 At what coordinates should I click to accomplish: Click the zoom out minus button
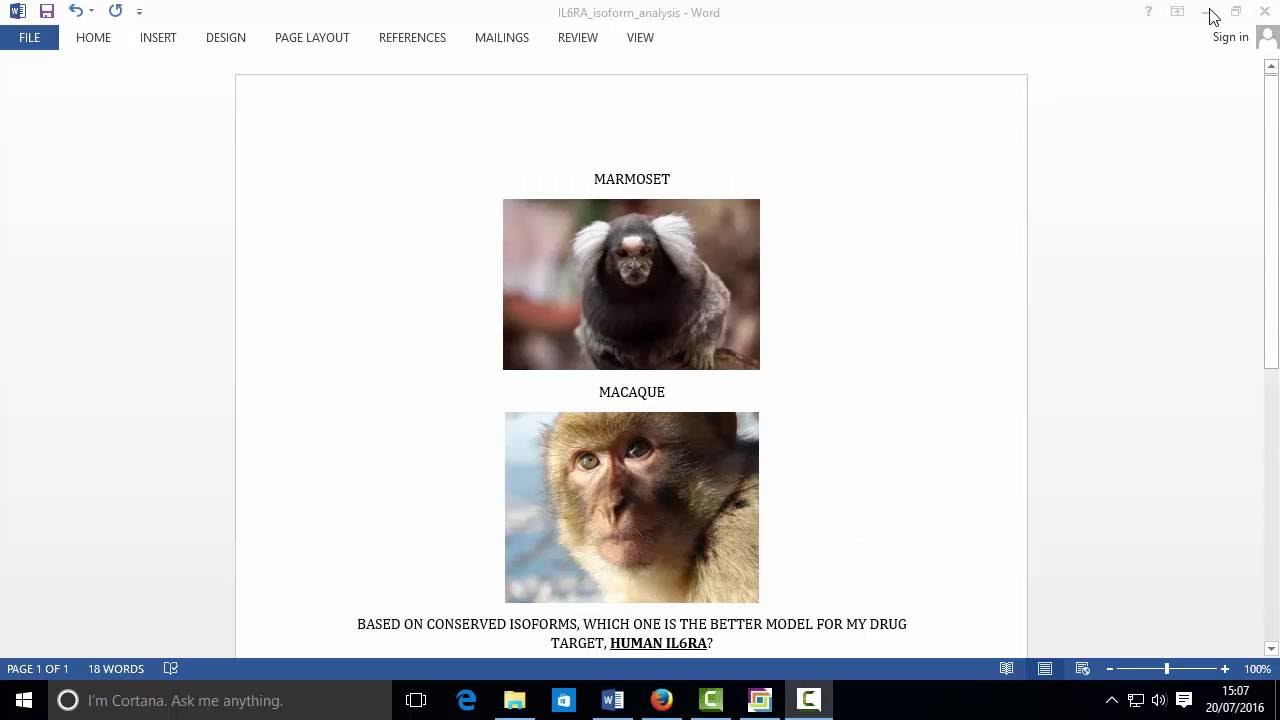click(x=1109, y=669)
